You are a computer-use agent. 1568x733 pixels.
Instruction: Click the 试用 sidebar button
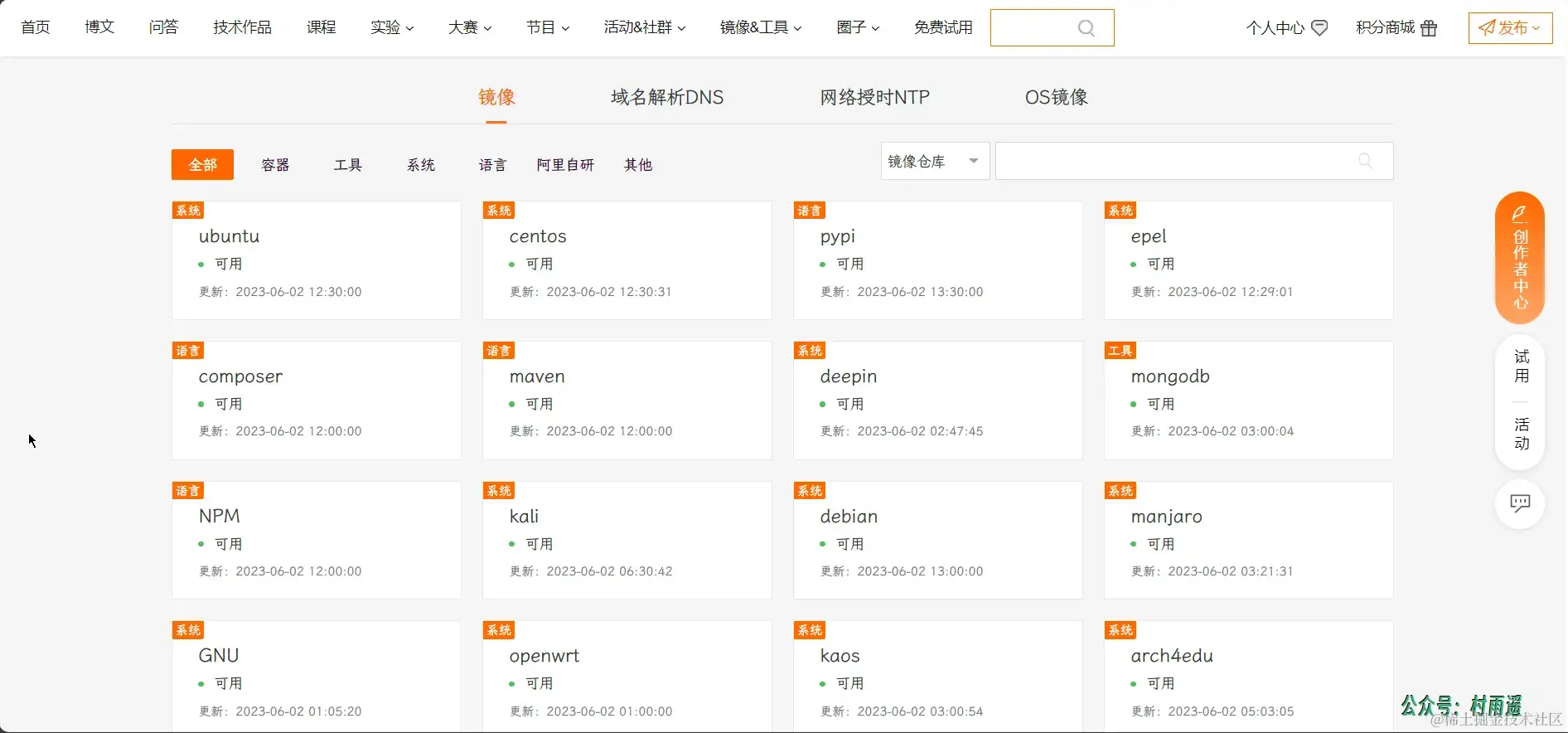pyautogui.click(x=1522, y=366)
